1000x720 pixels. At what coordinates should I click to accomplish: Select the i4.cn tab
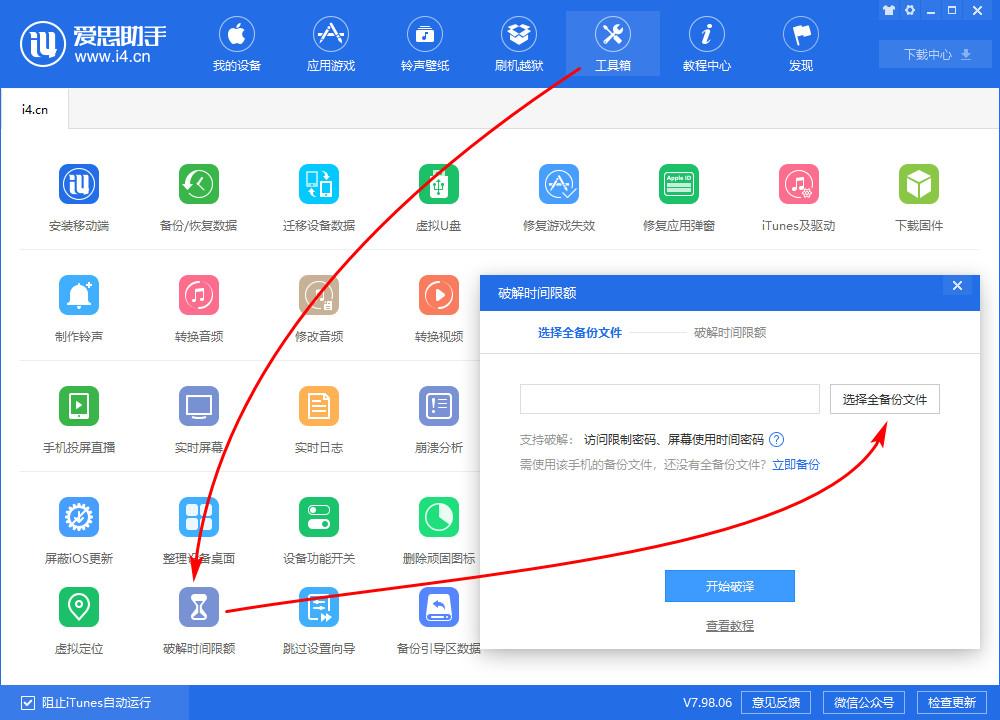(x=33, y=110)
